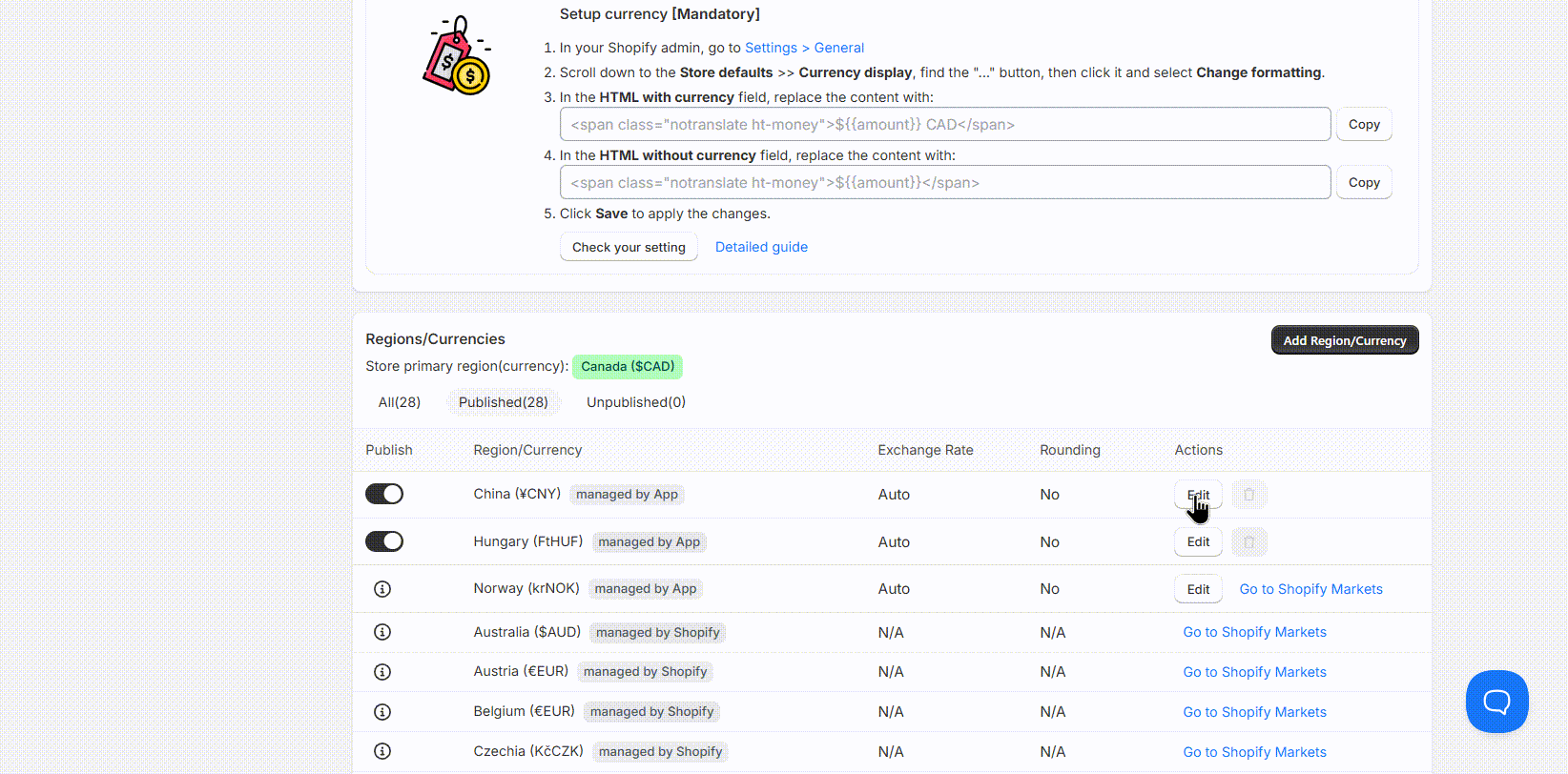Click 'China (¥CNY)' region name
1568x774 pixels.
(x=517, y=494)
